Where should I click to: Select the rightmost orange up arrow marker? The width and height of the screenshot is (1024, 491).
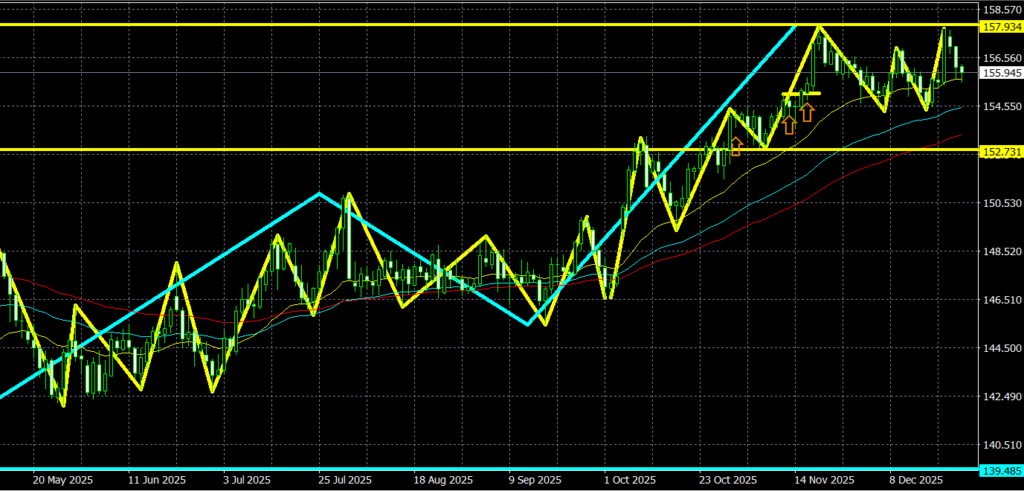pyautogui.click(x=806, y=111)
